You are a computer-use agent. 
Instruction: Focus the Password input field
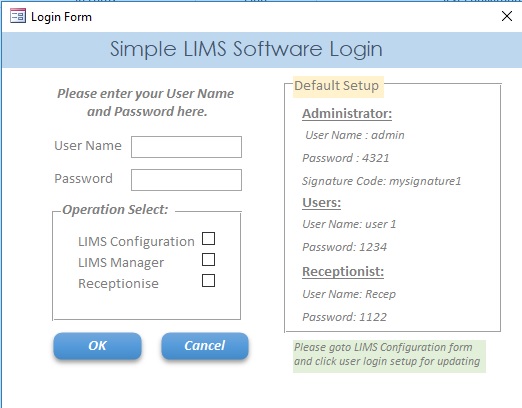point(186,180)
